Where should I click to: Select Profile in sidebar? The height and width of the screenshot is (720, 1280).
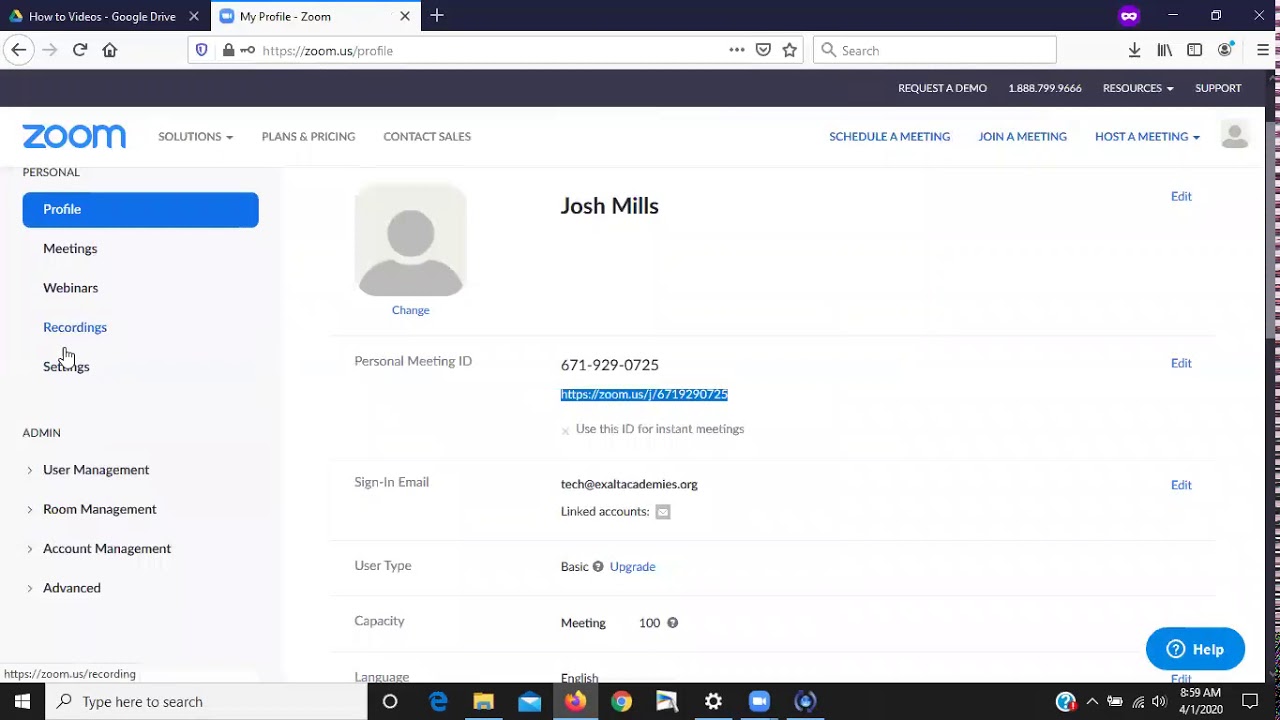pos(140,209)
